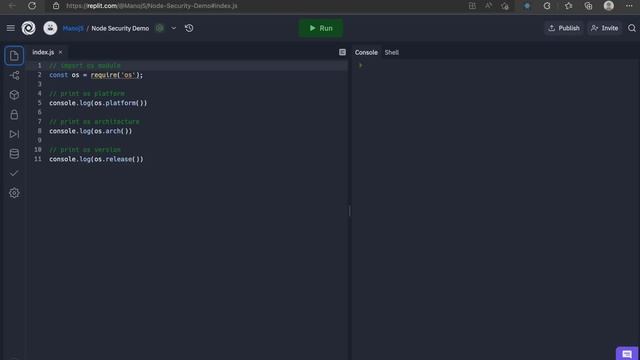Image resolution: width=640 pixels, height=360 pixels.
Task: Go back with the browser back arrow
Action: [x=12, y=6]
